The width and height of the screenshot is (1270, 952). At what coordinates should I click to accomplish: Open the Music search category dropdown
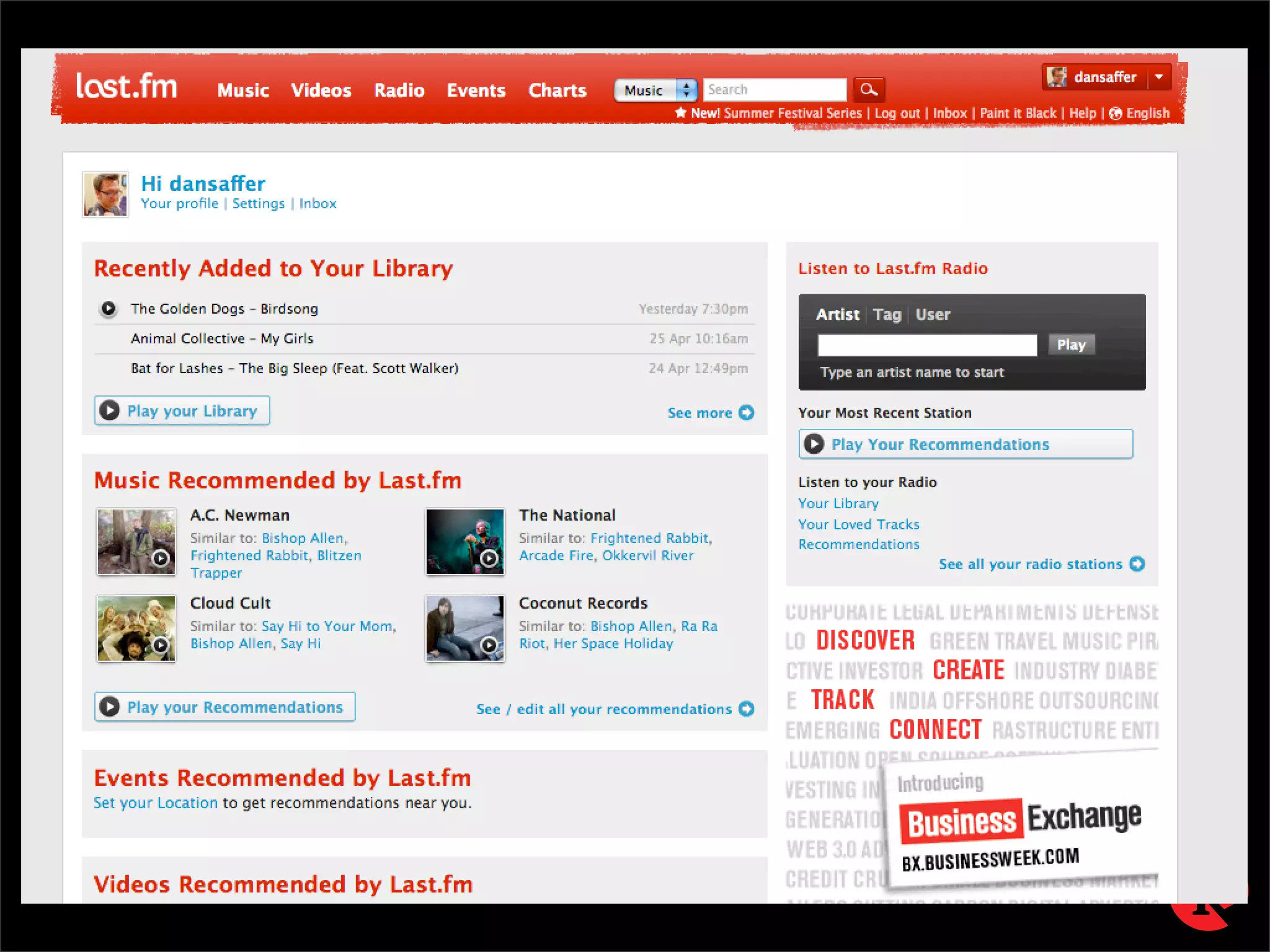(655, 90)
